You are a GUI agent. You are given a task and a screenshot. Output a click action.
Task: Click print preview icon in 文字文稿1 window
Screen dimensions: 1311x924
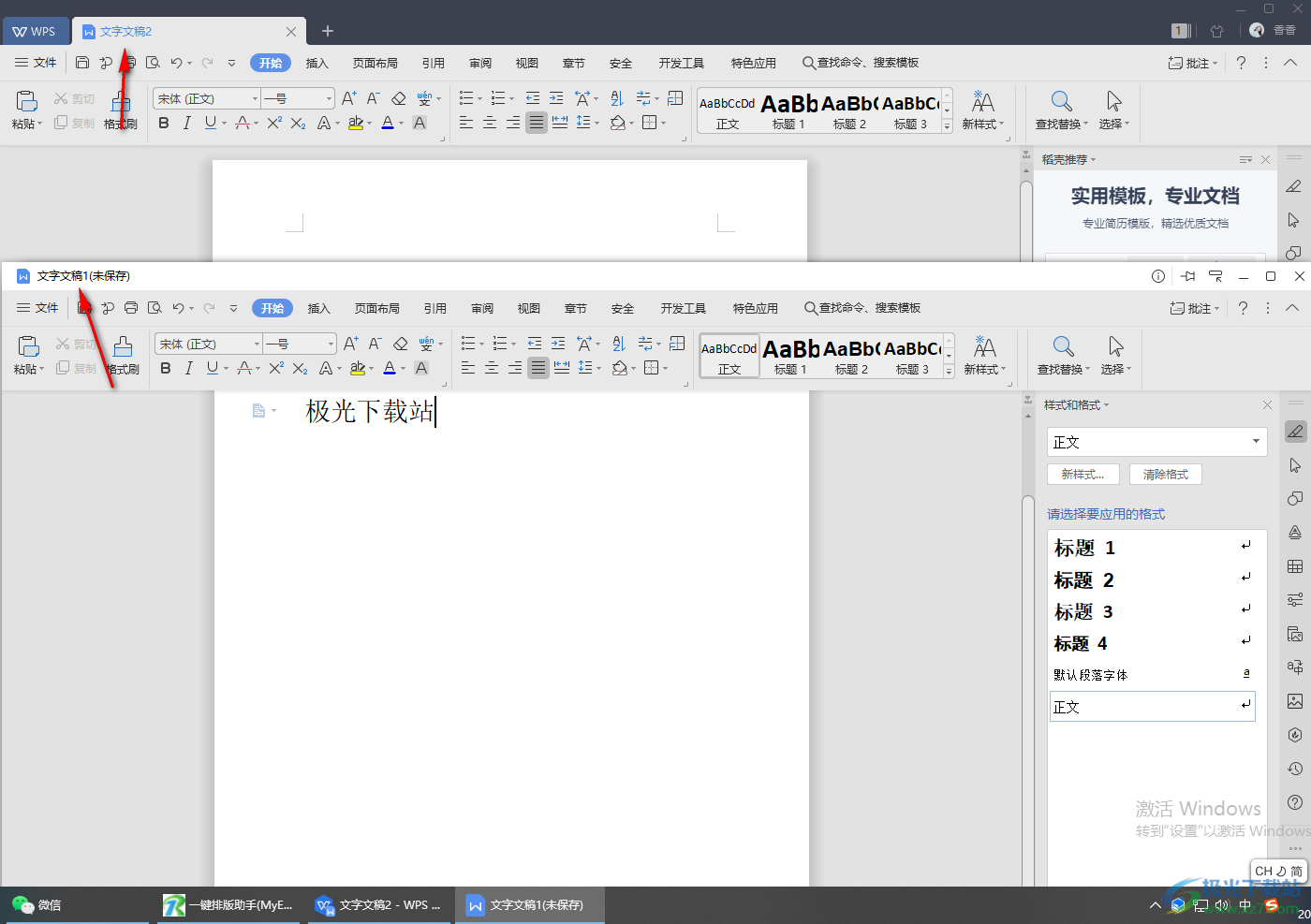[x=155, y=308]
